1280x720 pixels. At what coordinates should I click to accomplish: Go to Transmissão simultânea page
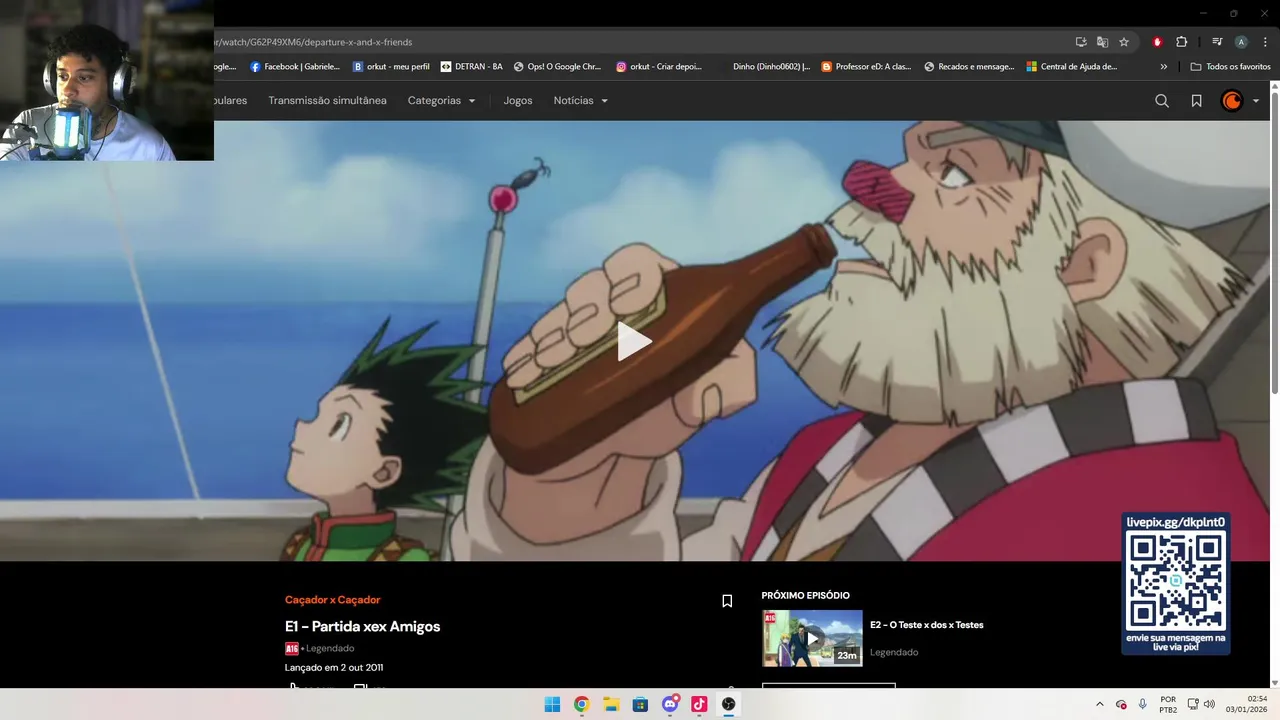coord(327,101)
